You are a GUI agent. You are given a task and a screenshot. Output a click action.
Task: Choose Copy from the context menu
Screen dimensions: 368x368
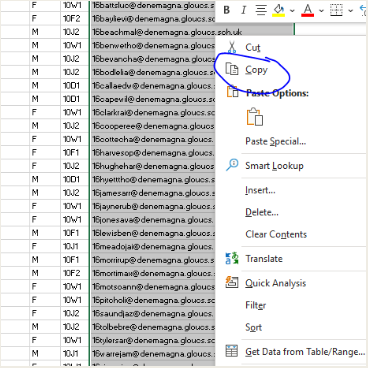256,70
